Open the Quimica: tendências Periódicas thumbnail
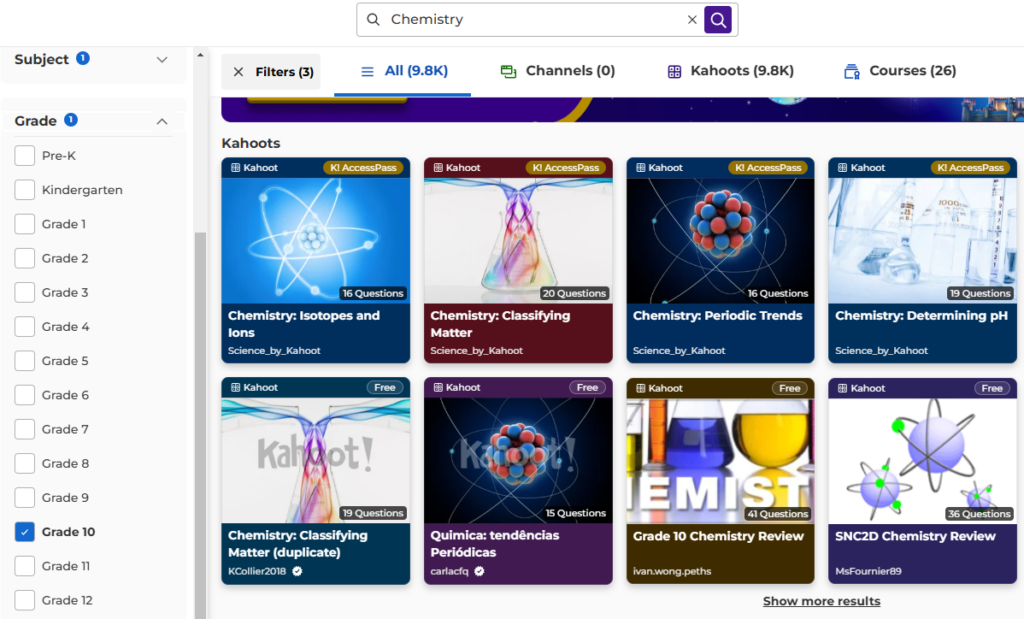Image resolution: width=1024 pixels, height=619 pixels. point(519,460)
